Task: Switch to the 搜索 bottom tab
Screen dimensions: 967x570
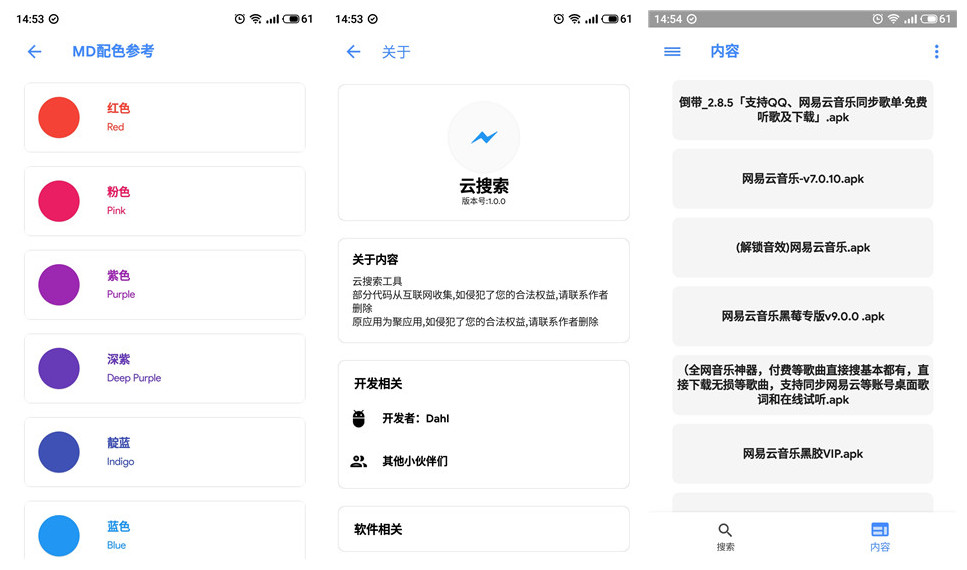Action: coord(725,537)
